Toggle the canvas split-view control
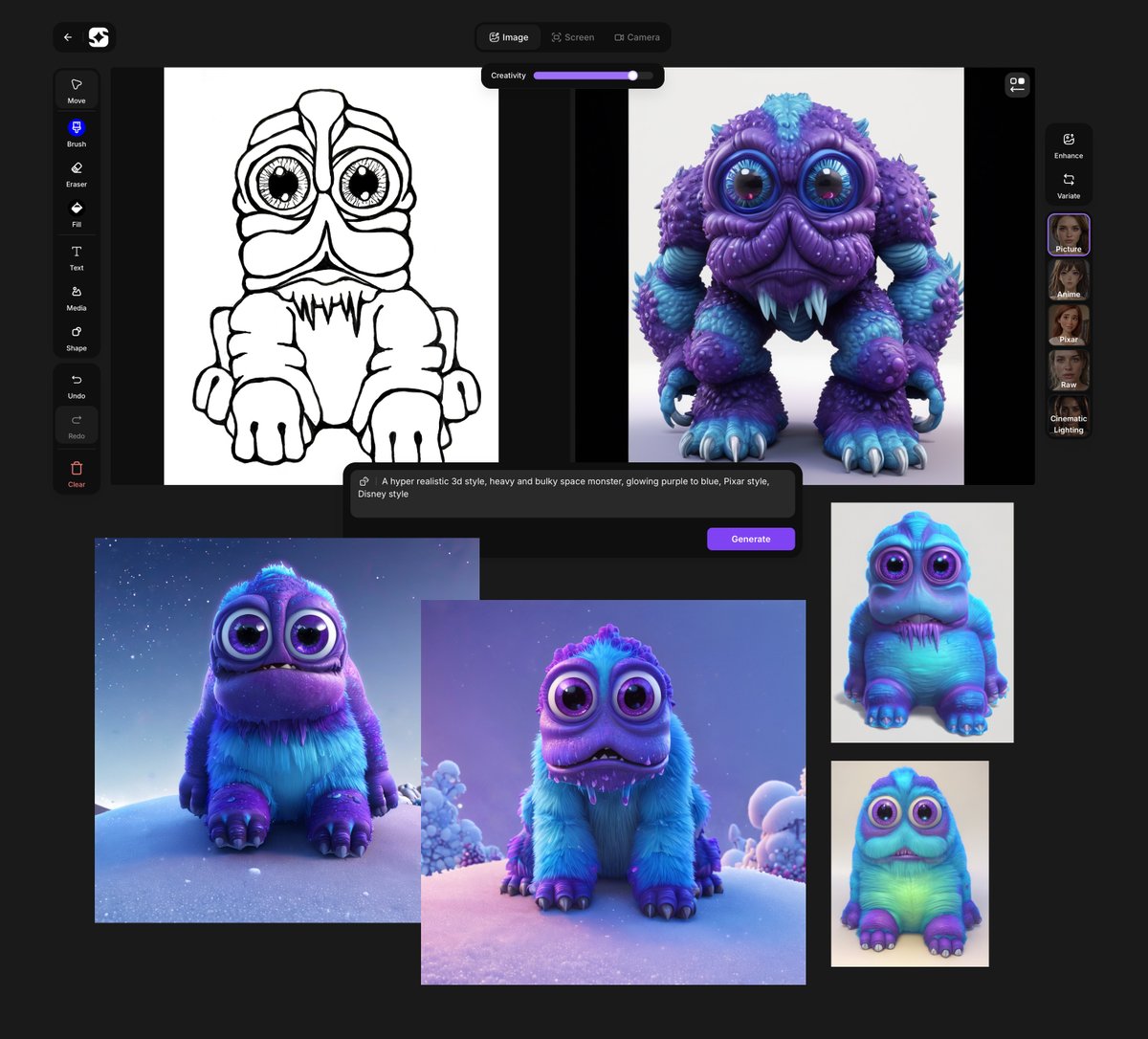This screenshot has width=1148, height=1039. [1017, 84]
